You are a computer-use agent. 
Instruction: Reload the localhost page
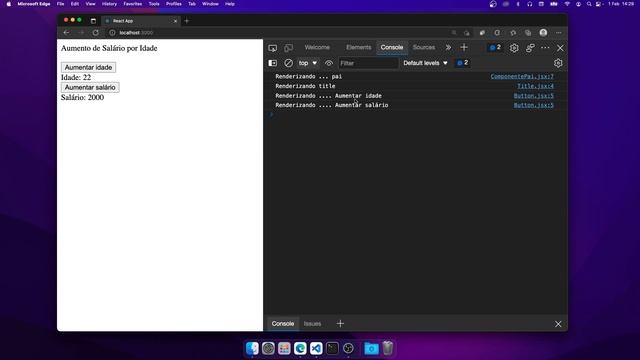click(x=96, y=33)
